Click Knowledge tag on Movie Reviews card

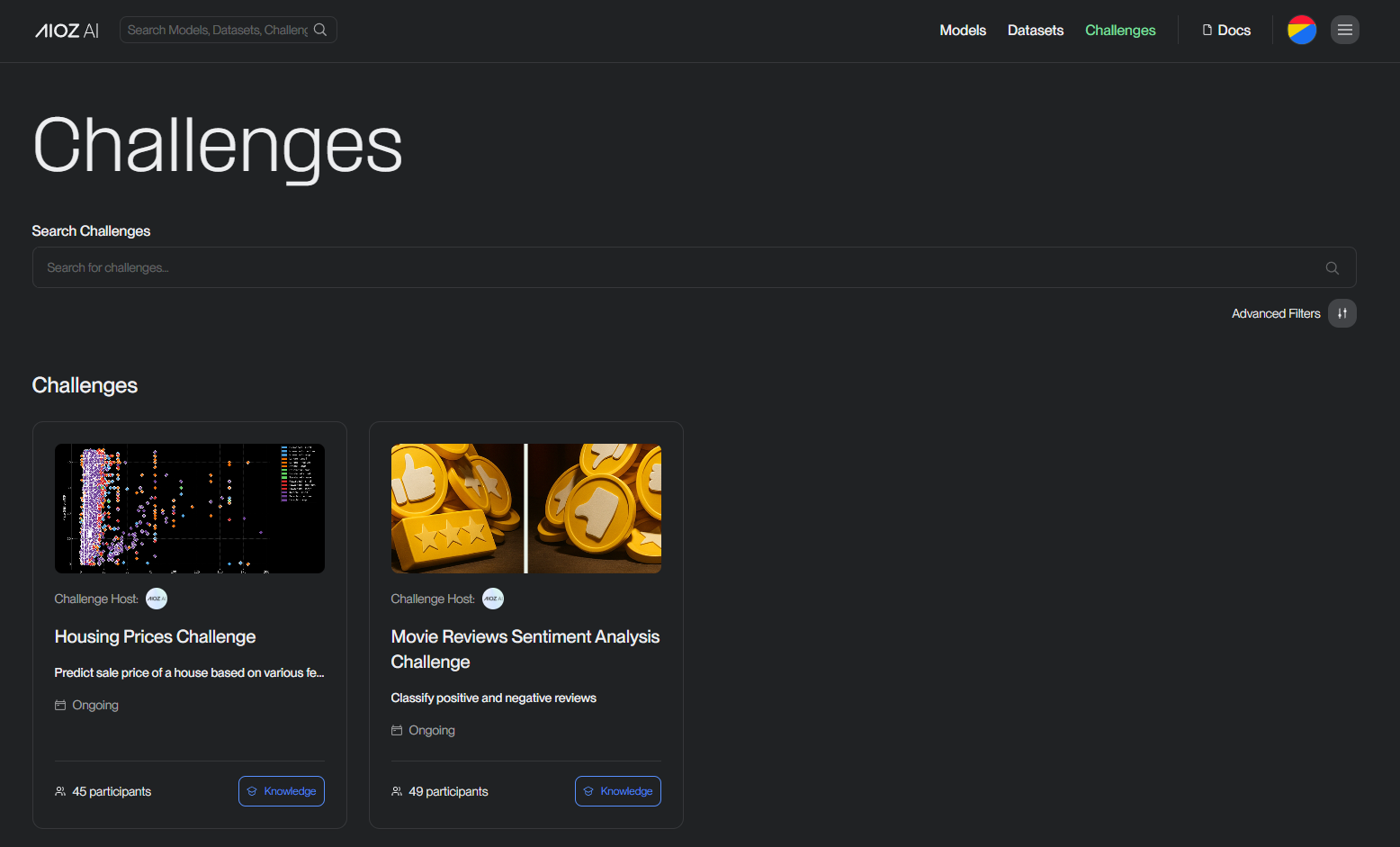[x=618, y=791]
